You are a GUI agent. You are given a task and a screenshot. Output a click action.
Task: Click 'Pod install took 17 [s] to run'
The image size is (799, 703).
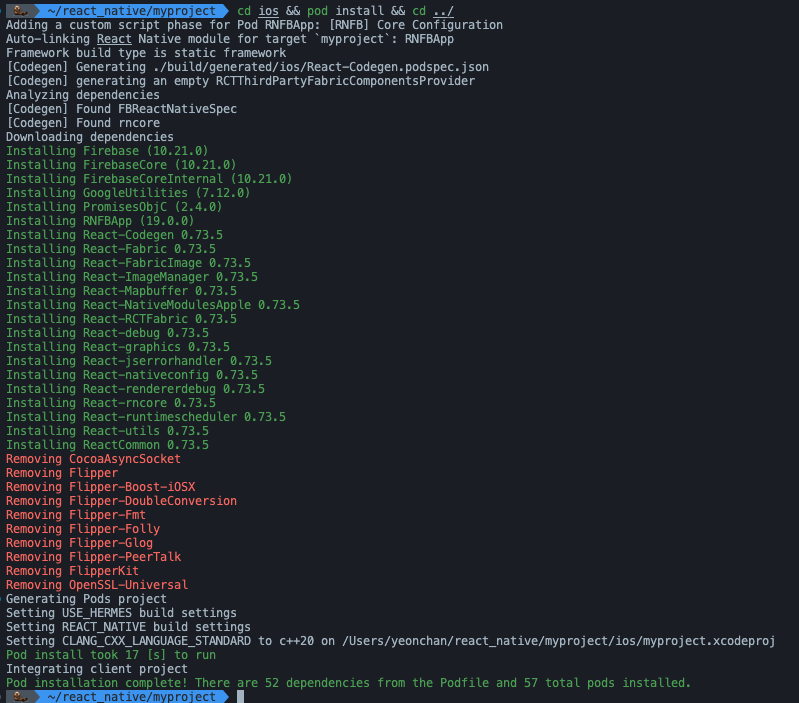point(111,656)
